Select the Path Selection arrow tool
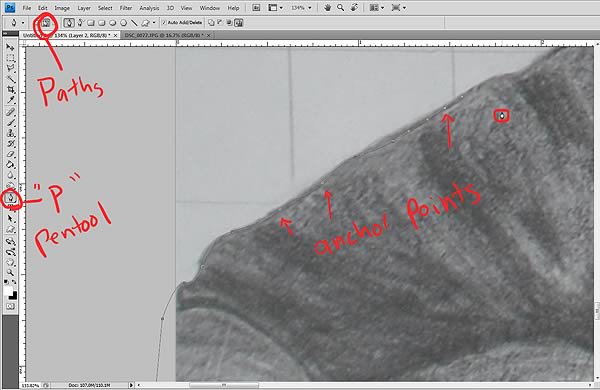The width and height of the screenshot is (600, 390). coord(10,219)
